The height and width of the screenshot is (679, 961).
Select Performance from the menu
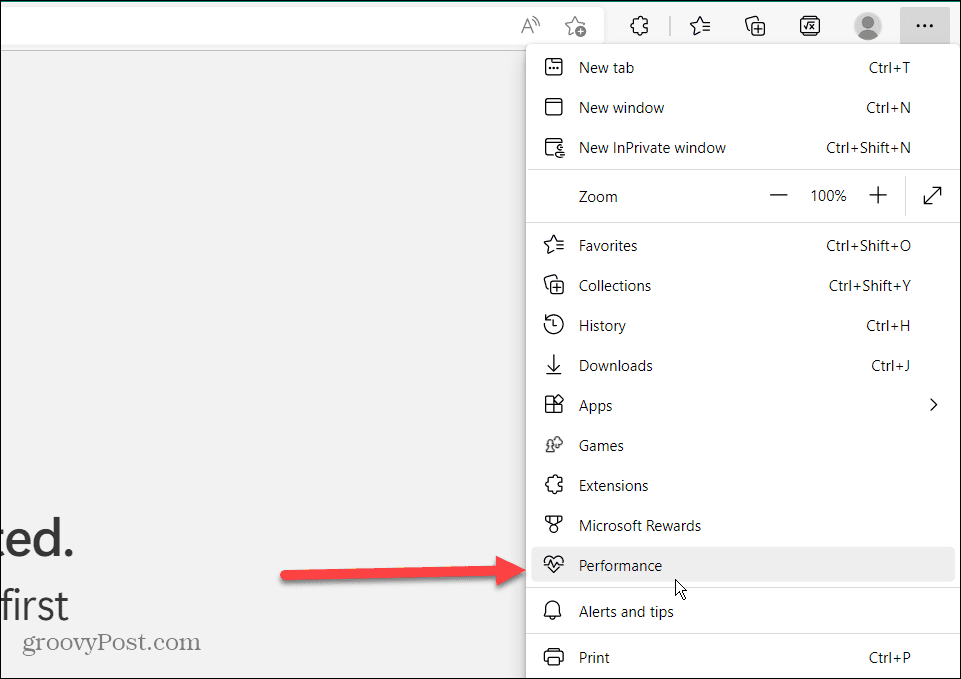click(620, 565)
